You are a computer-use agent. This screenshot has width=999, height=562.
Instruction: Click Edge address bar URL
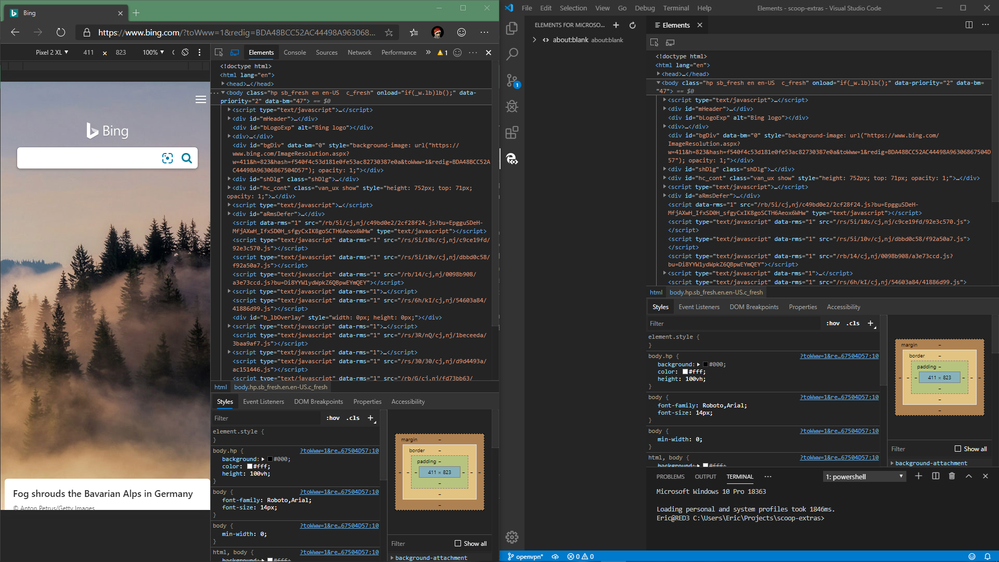(x=236, y=32)
